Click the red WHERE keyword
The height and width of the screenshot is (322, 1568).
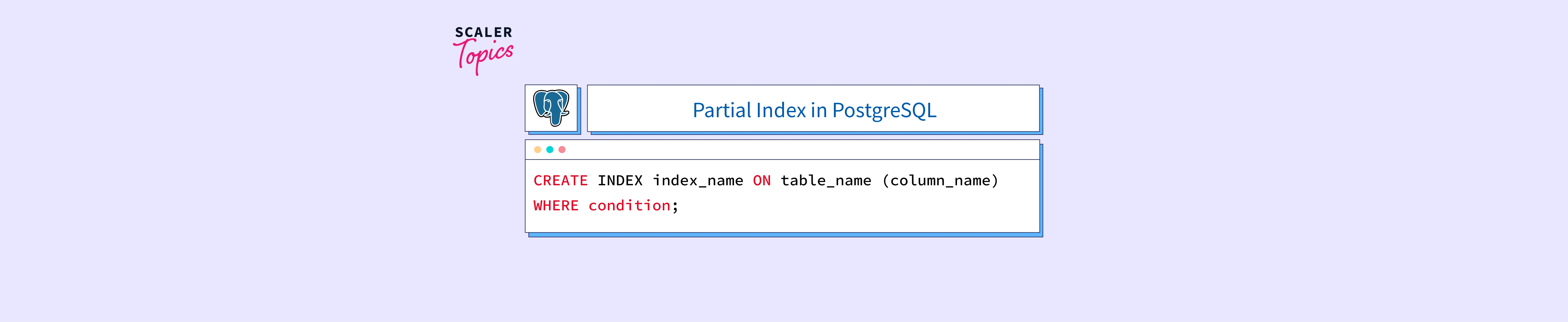coord(556,205)
